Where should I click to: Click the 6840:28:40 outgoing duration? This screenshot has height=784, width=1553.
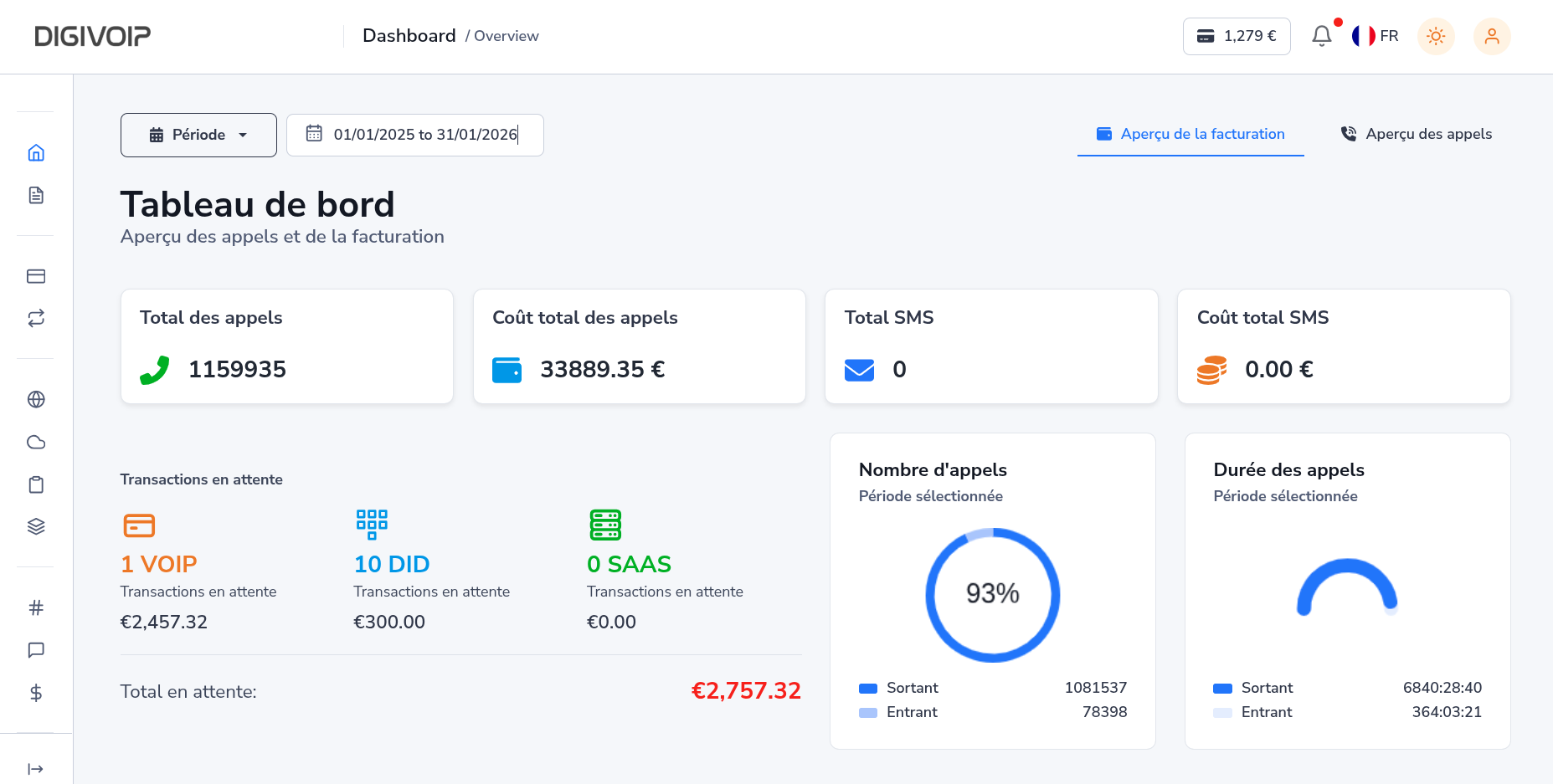(1442, 688)
